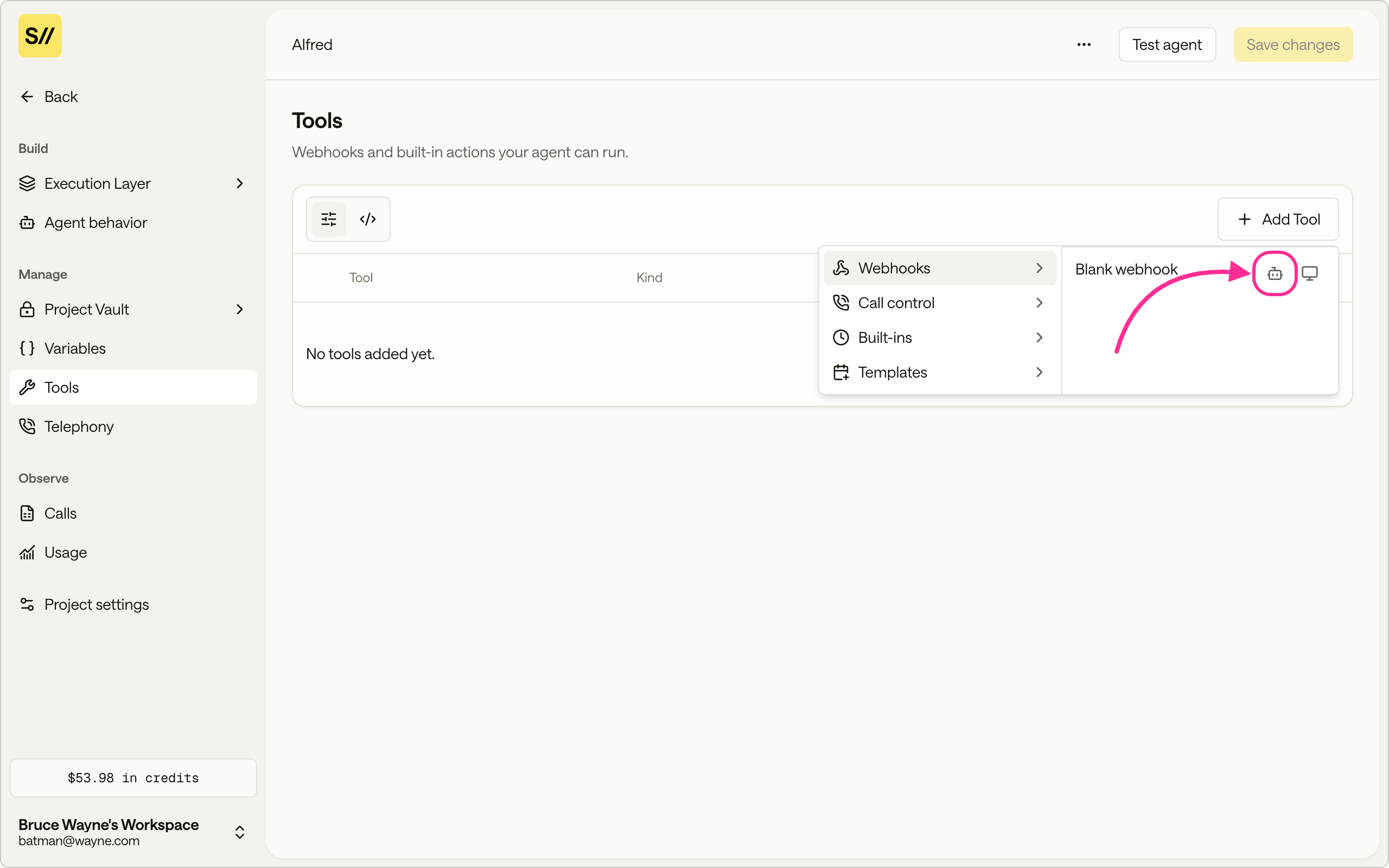
Task: Open the Usage page
Action: click(133, 552)
